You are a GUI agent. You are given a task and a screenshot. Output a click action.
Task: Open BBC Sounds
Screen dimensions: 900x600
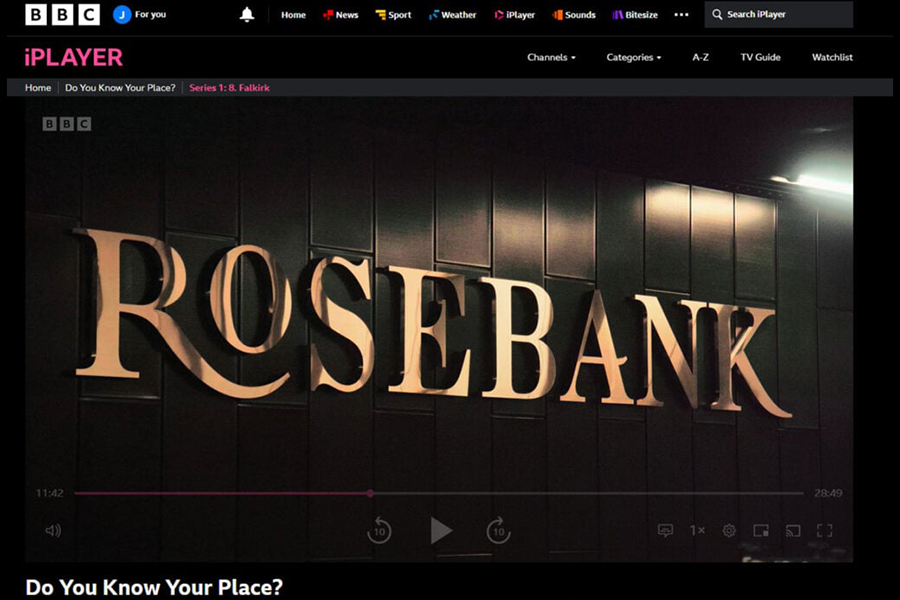coord(573,15)
